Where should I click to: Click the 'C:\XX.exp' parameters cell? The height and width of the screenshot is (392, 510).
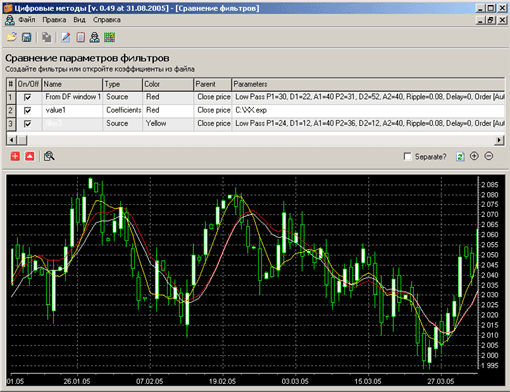[x=368, y=110]
